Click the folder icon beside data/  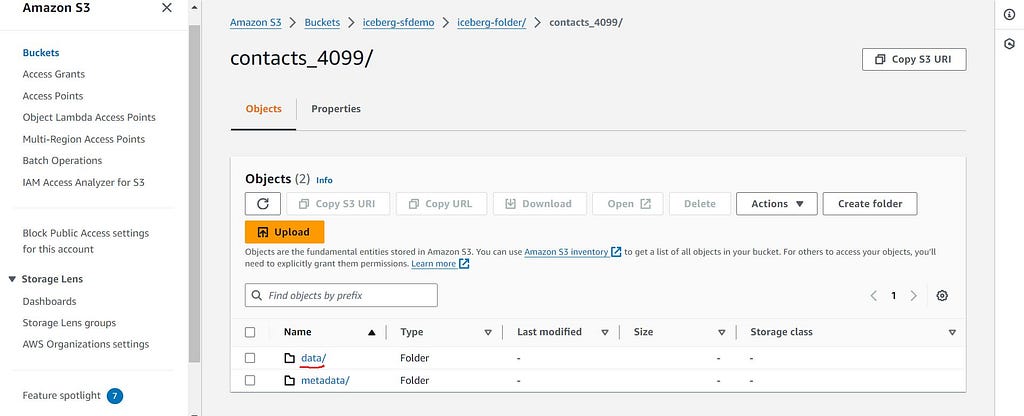[290, 358]
